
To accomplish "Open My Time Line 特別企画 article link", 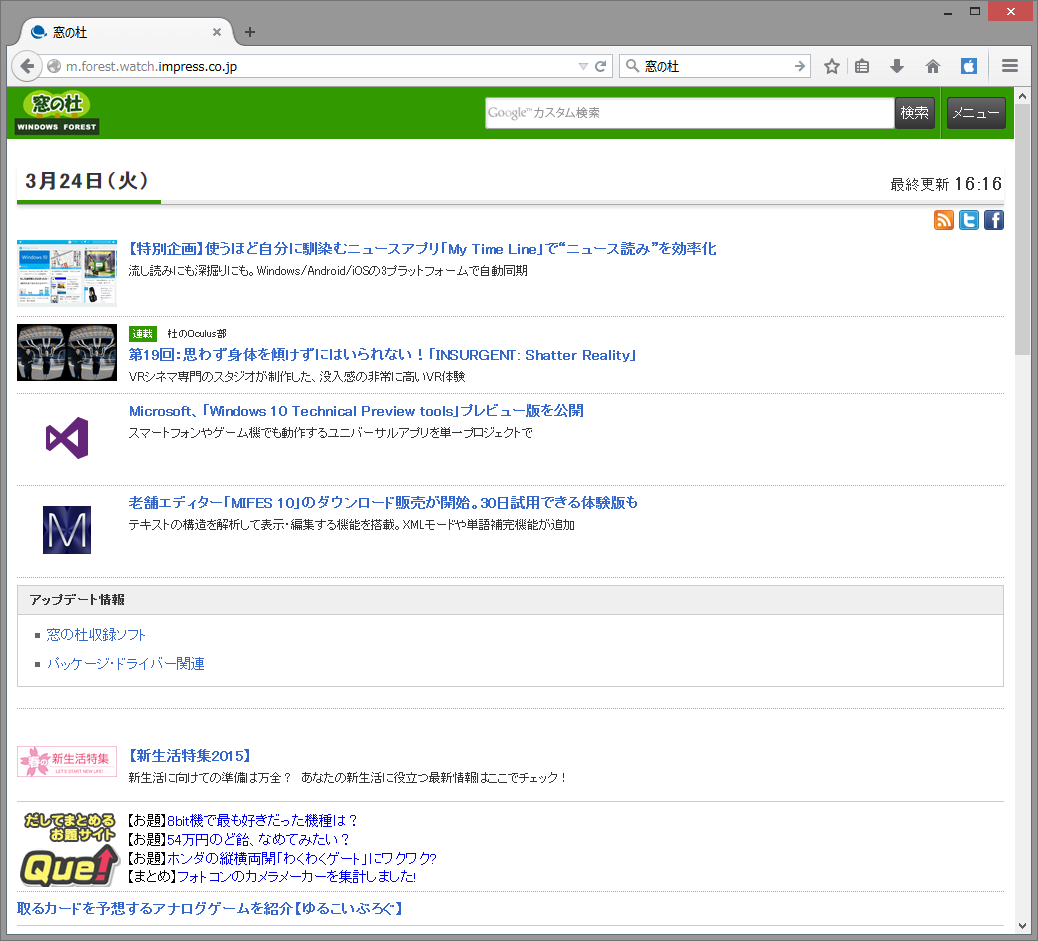I will point(422,249).
